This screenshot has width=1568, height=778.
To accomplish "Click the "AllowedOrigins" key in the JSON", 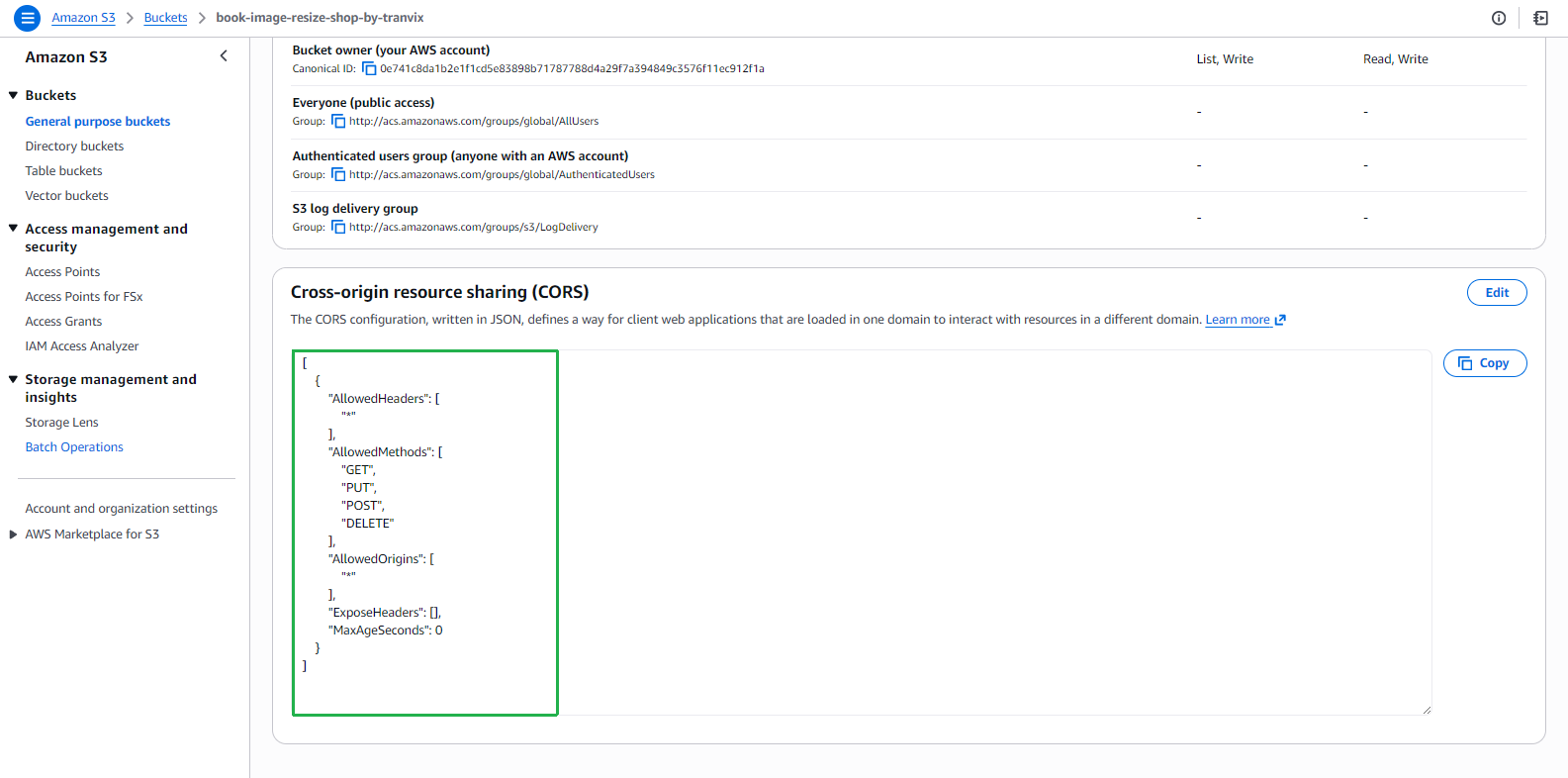I will pyautogui.click(x=377, y=559).
